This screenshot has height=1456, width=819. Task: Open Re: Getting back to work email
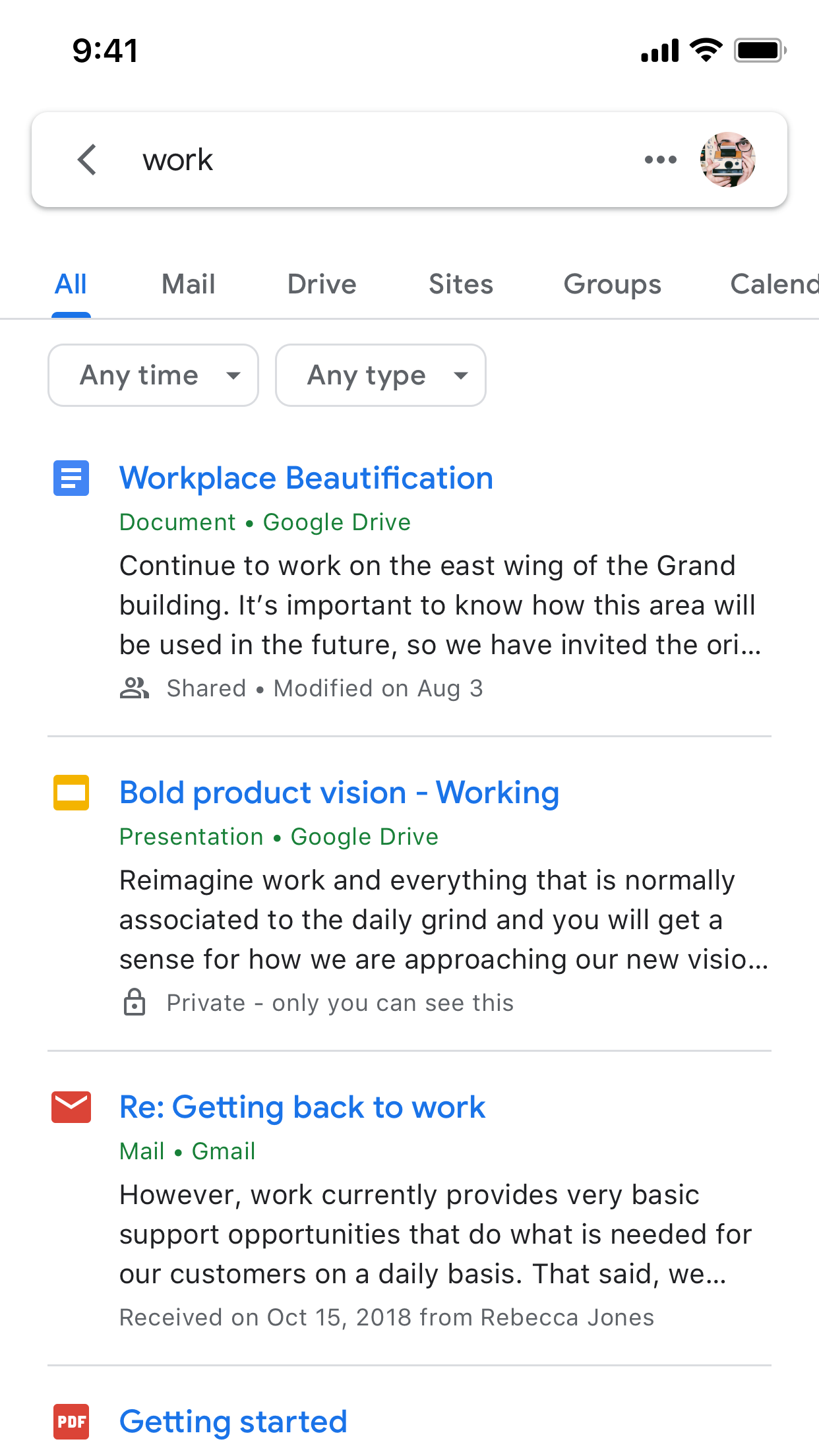[x=302, y=1107]
